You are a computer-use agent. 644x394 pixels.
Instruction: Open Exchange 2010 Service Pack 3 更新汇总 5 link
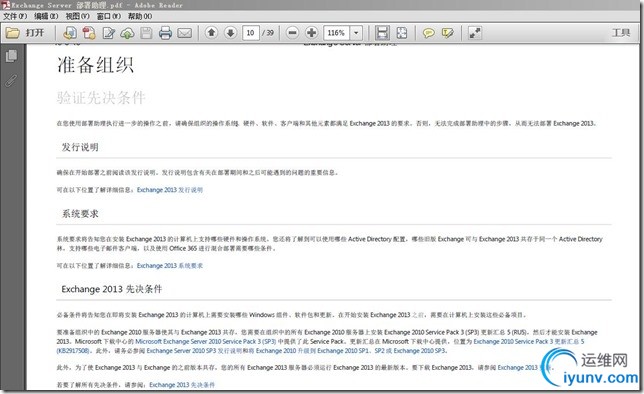[529, 341]
